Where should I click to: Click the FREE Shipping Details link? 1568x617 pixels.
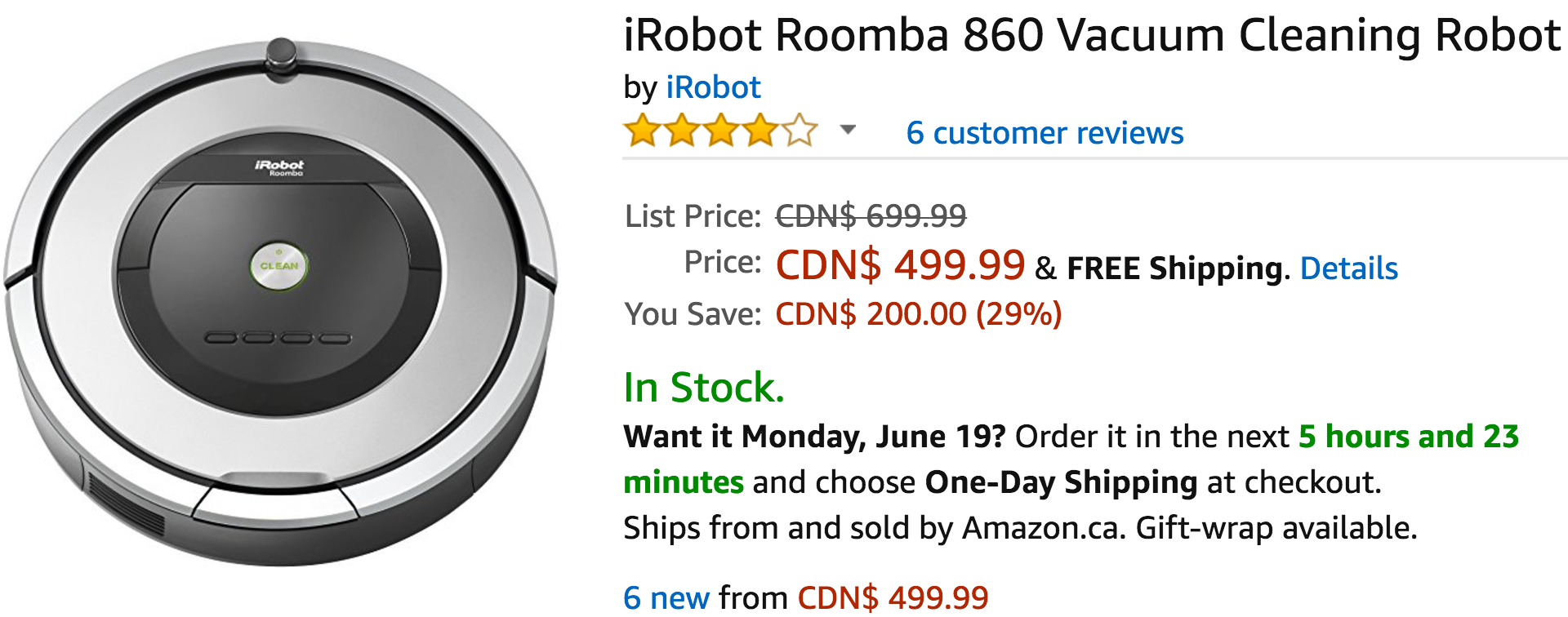coord(1348,269)
